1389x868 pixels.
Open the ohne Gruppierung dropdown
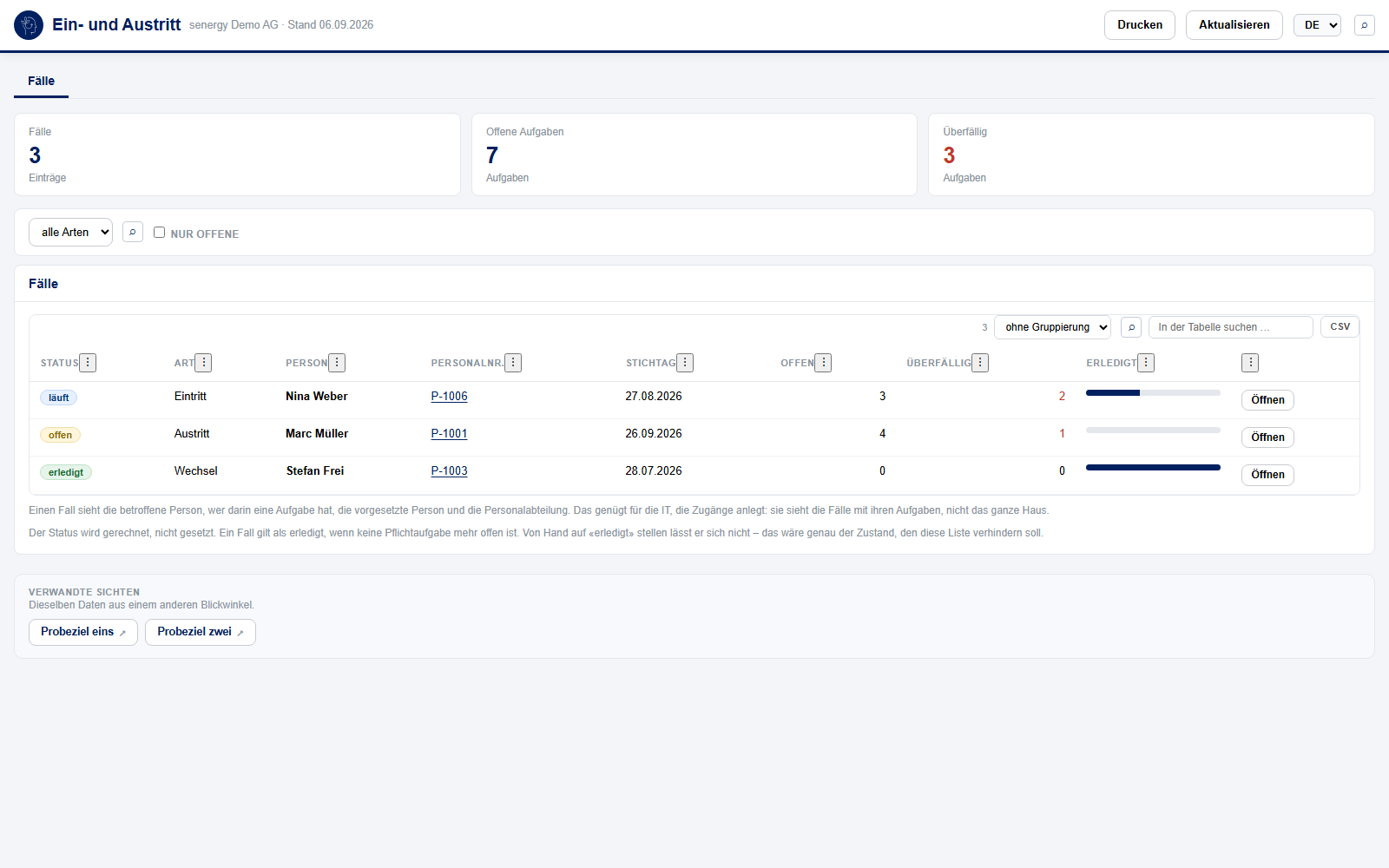pyautogui.click(x=1052, y=327)
